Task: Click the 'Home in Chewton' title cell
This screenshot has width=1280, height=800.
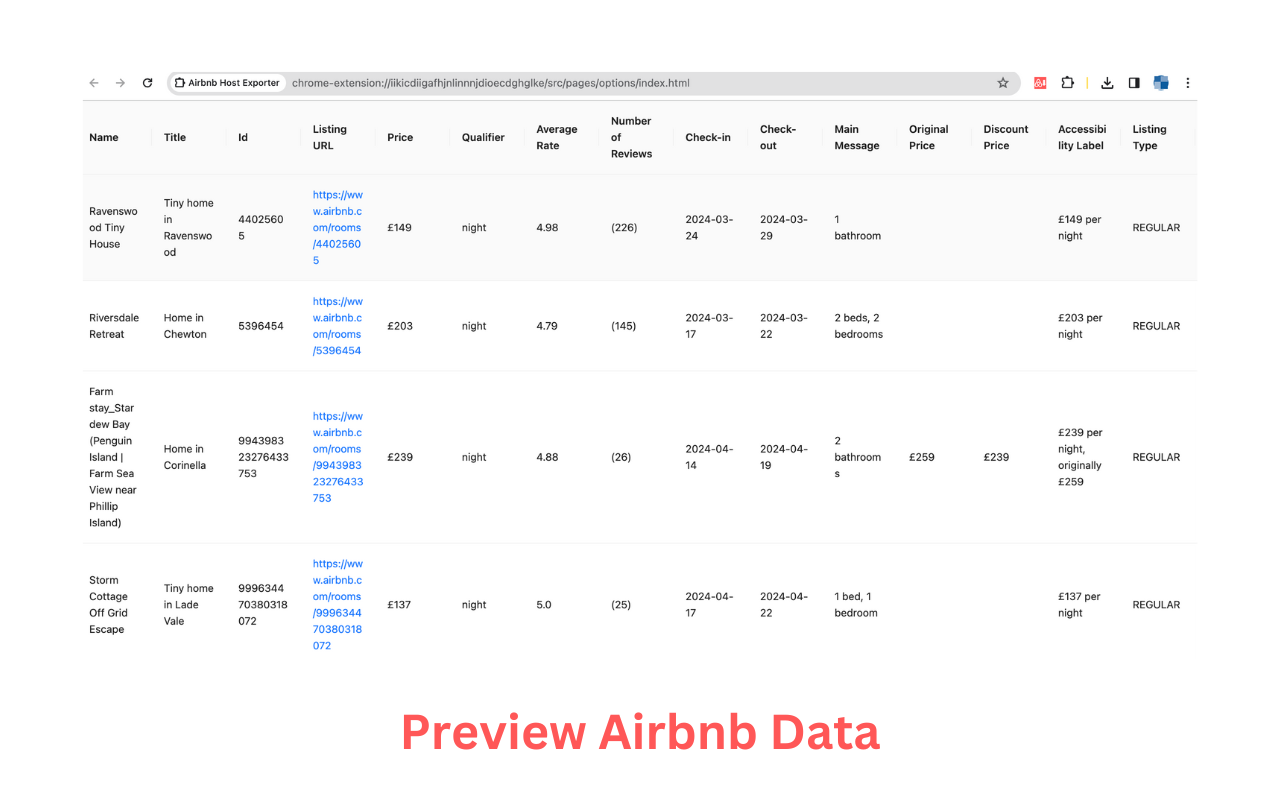Action: tap(185, 326)
